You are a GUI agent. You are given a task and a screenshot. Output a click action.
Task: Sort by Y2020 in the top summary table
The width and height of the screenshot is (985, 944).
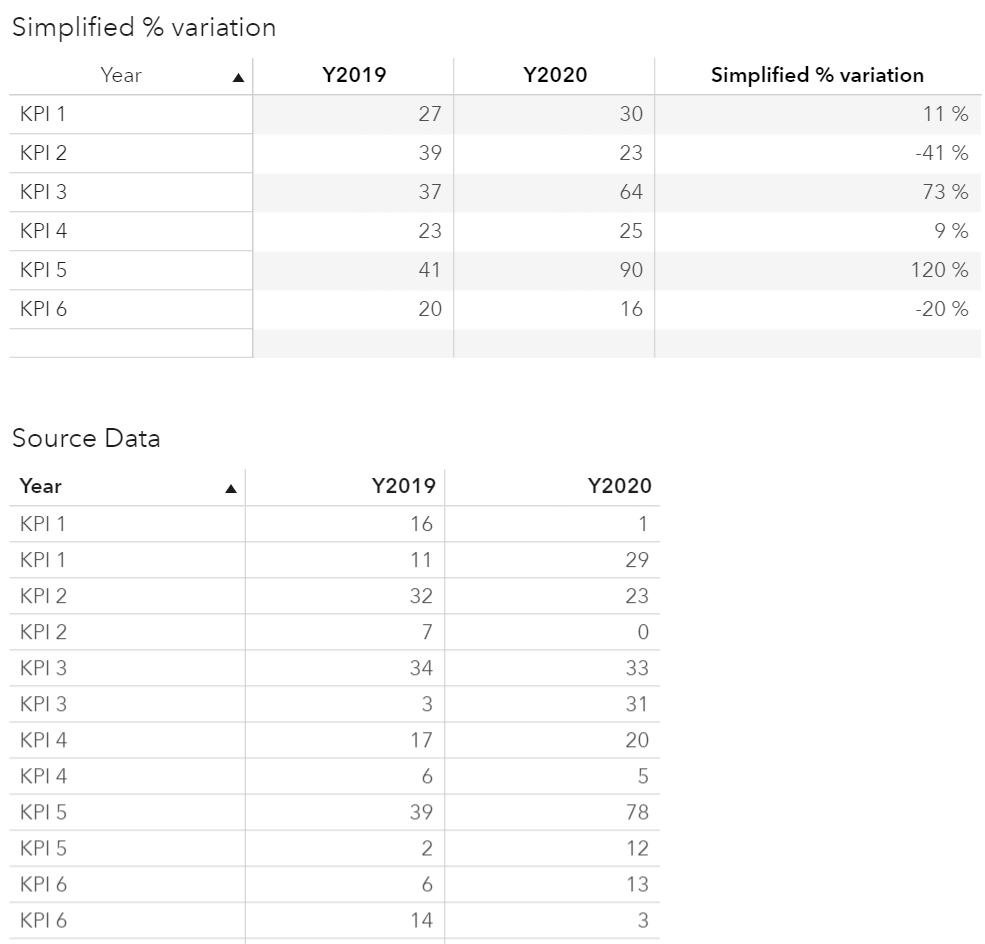pos(555,75)
